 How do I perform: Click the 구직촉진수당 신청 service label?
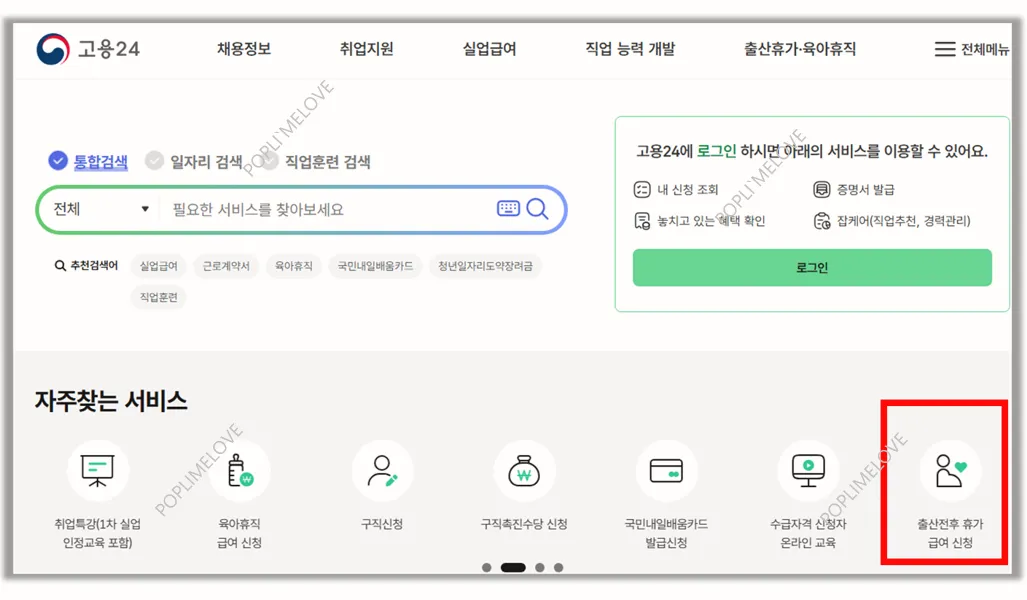[524, 524]
